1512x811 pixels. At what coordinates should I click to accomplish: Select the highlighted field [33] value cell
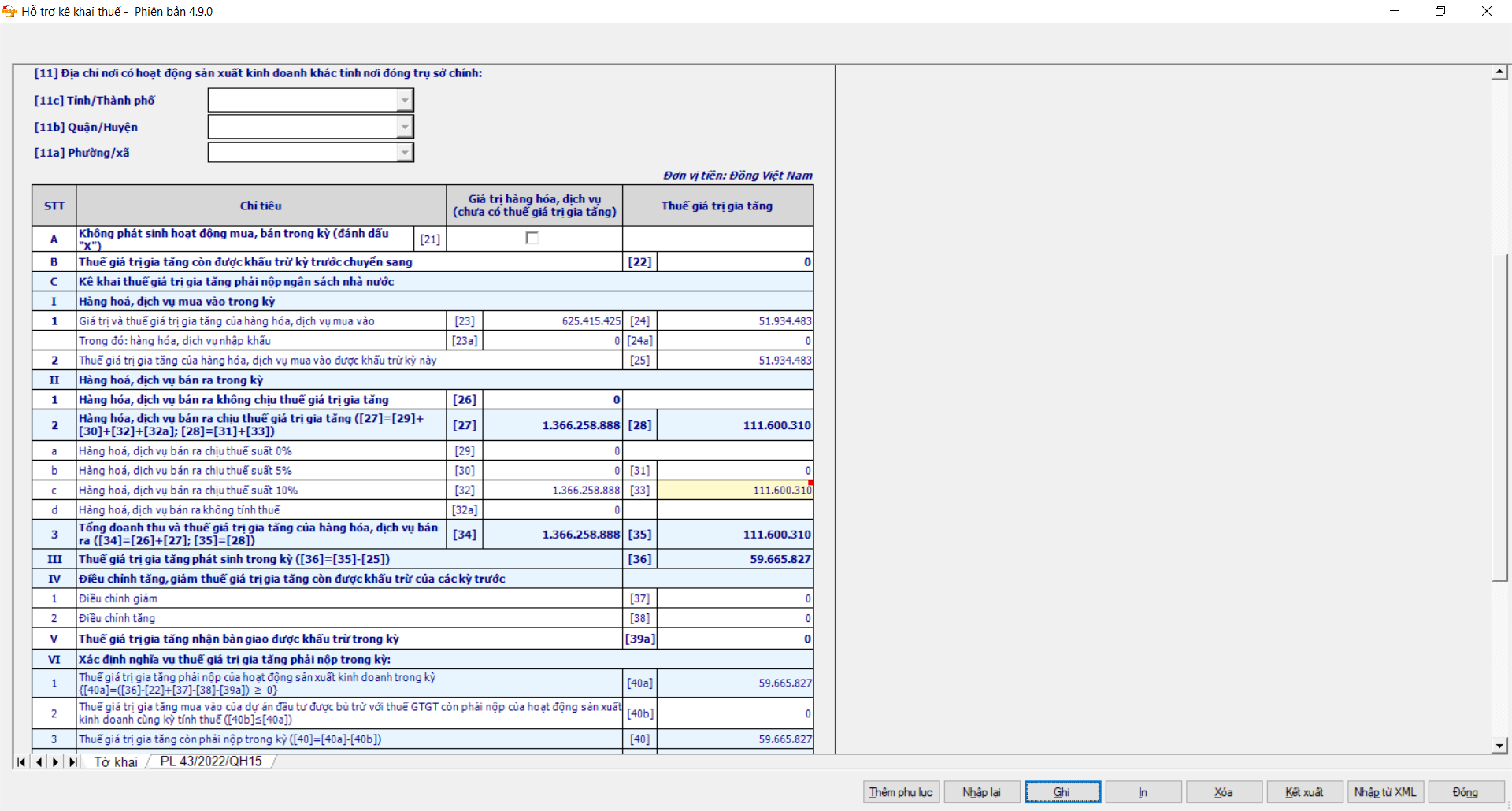click(x=735, y=491)
